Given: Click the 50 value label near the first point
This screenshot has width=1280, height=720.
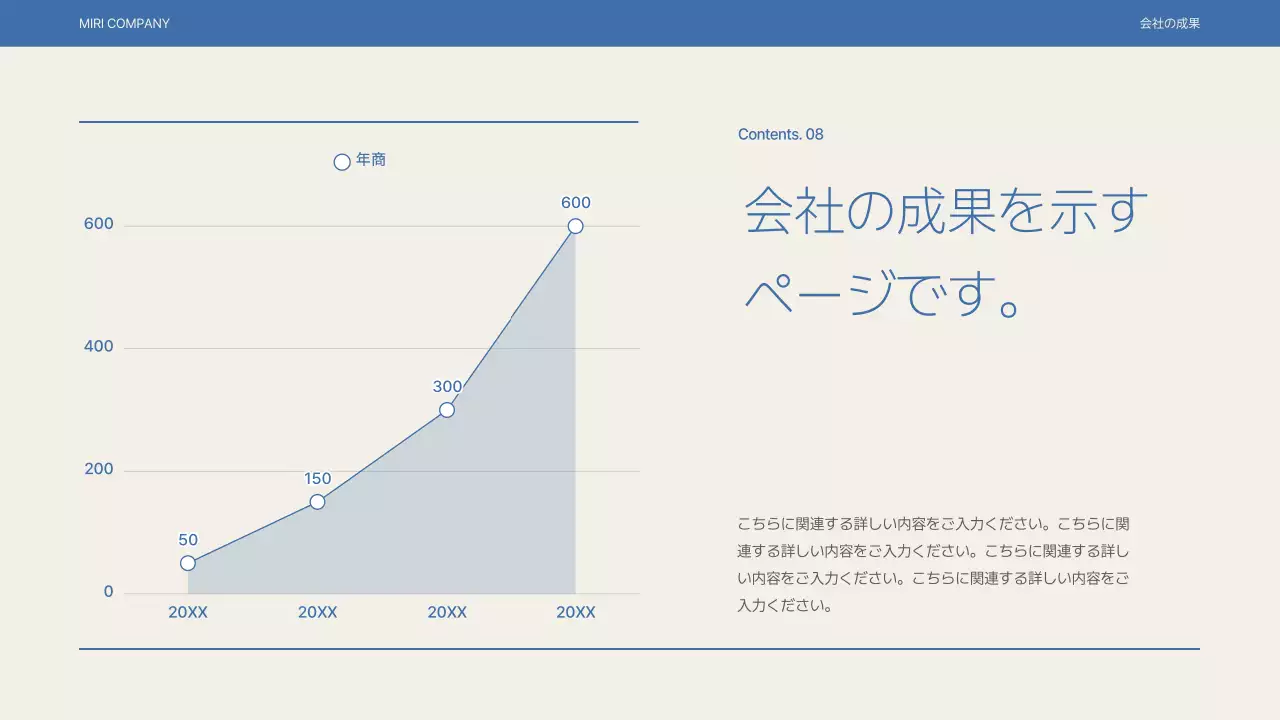Looking at the screenshot, I should click(x=187, y=539).
